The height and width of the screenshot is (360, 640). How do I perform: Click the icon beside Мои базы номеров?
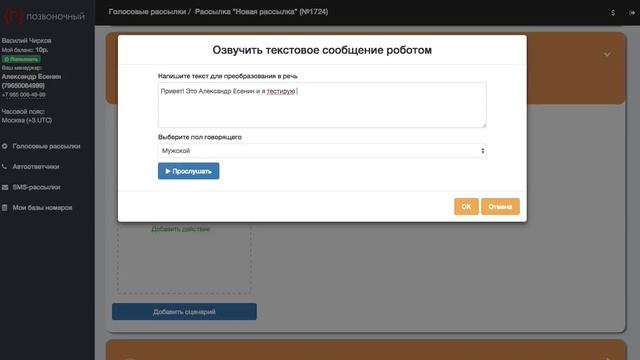tap(4, 208)
